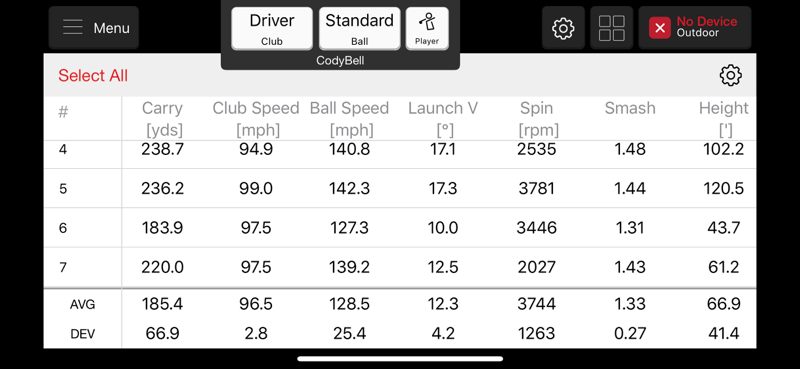The height and width of the screenshot is (369, 800).
Task: Select shot row number 7
Action: click(x=400, y=267)
